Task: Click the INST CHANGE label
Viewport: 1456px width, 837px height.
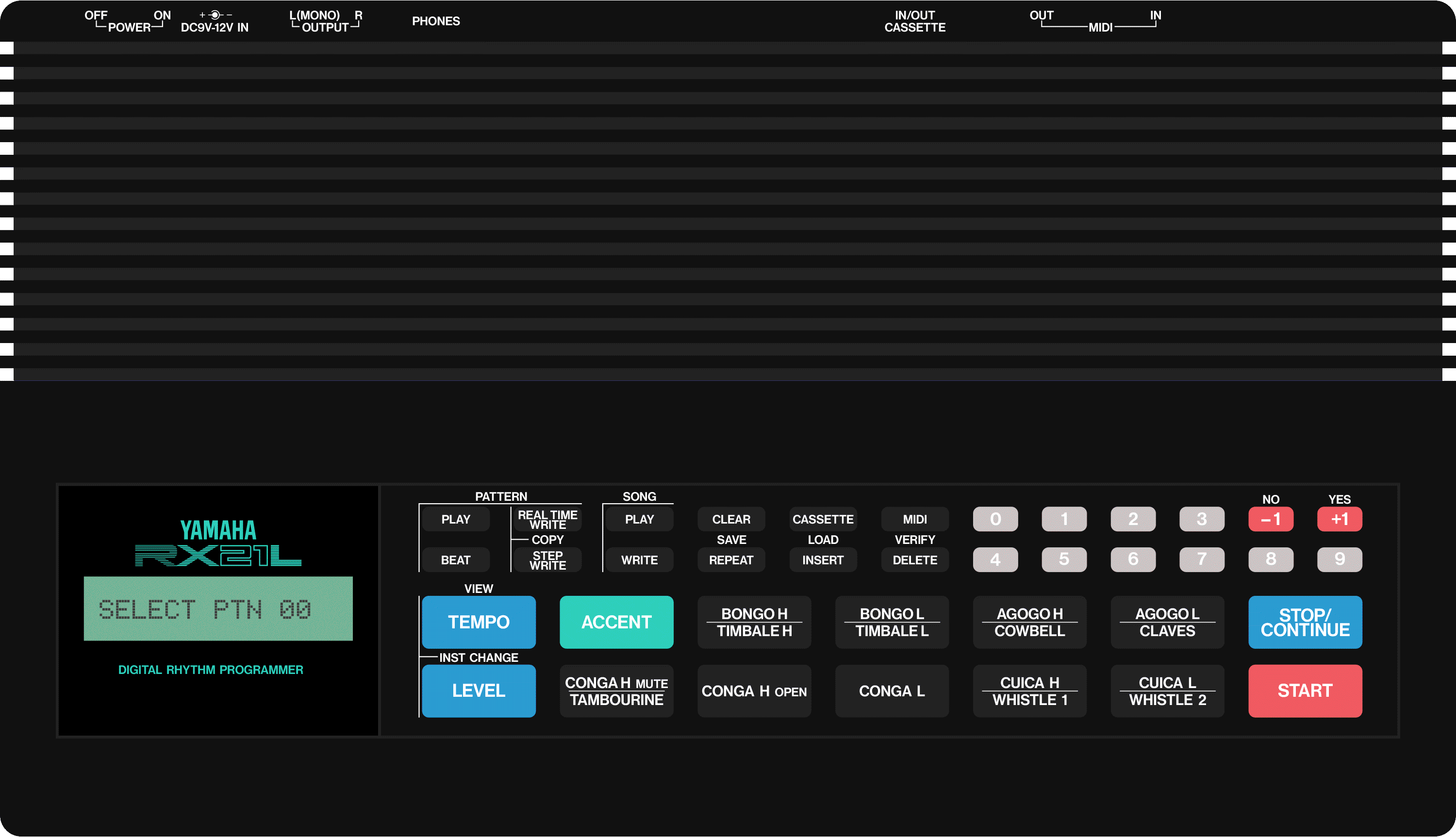Action: point(479,657)
